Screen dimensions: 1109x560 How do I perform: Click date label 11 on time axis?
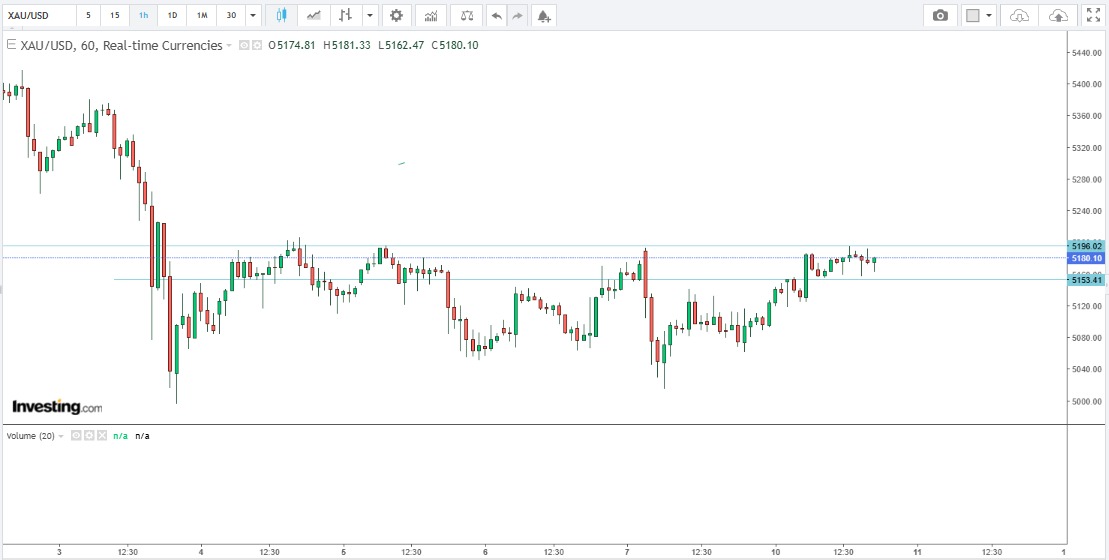(917, 552)
